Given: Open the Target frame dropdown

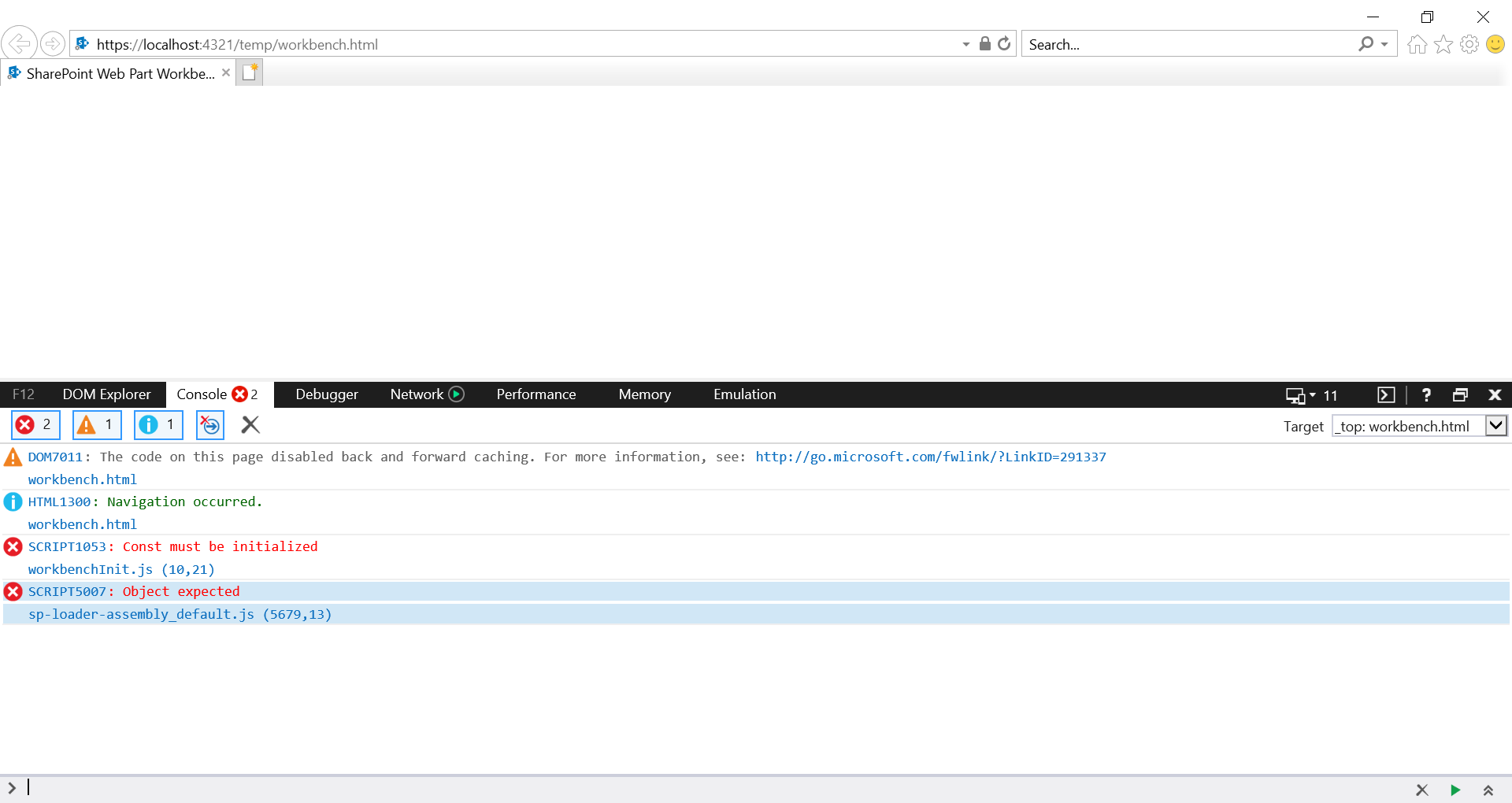Looking at the screenshot, I should click(x=1495, y=425).
